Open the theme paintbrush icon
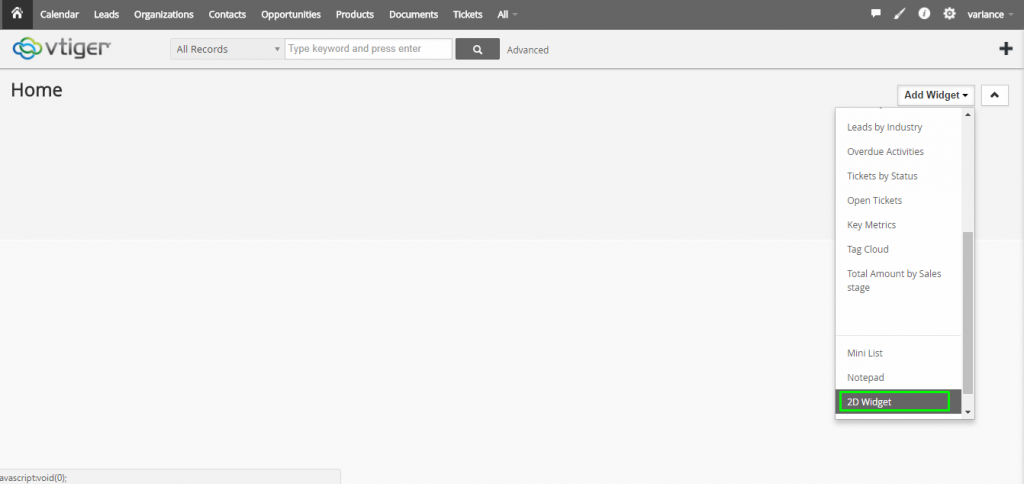Image resolution: width=1024 pixels, height=484 pixels. (900, 14)
